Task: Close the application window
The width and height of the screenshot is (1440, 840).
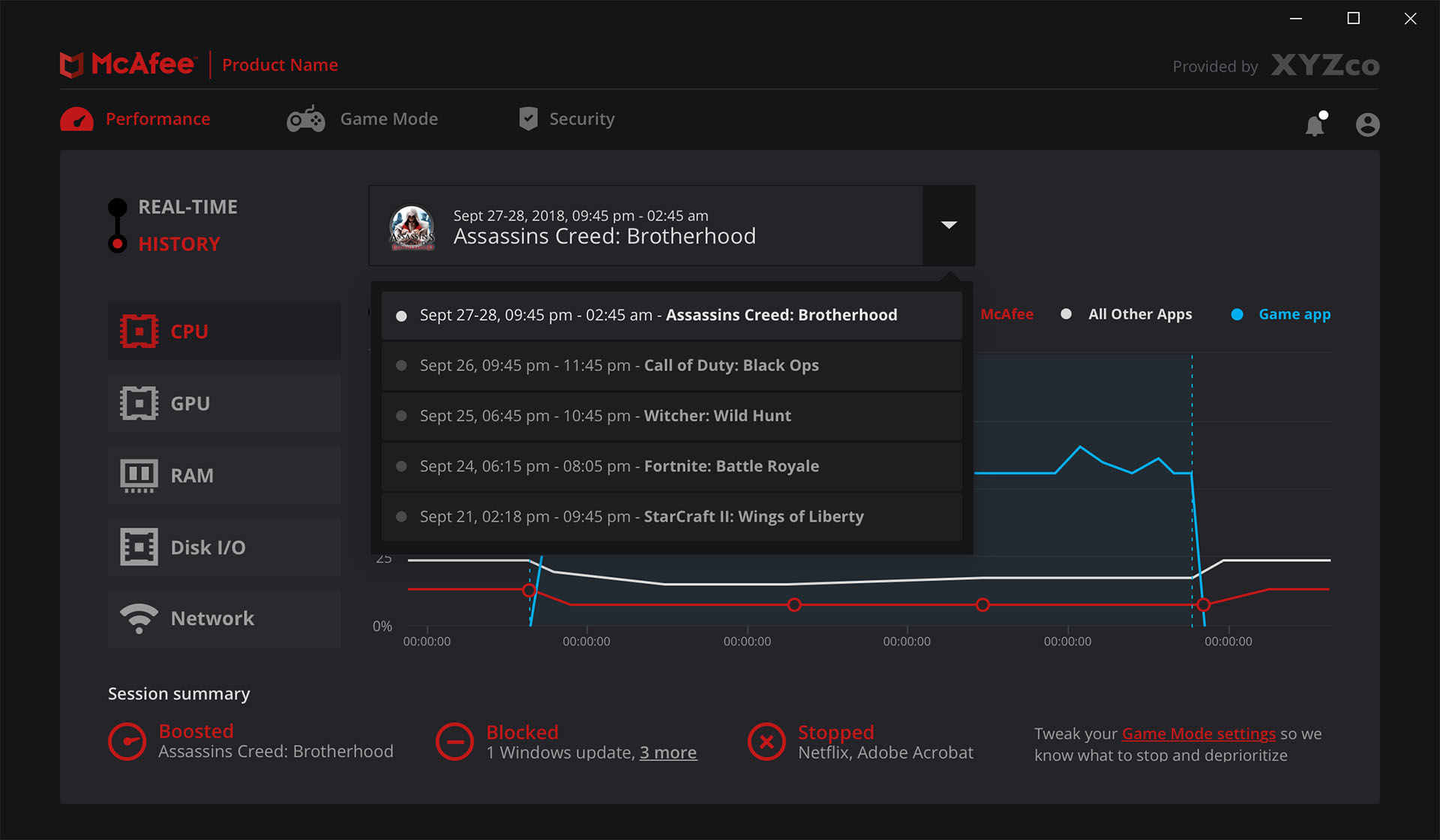Action: point(1410,18)
